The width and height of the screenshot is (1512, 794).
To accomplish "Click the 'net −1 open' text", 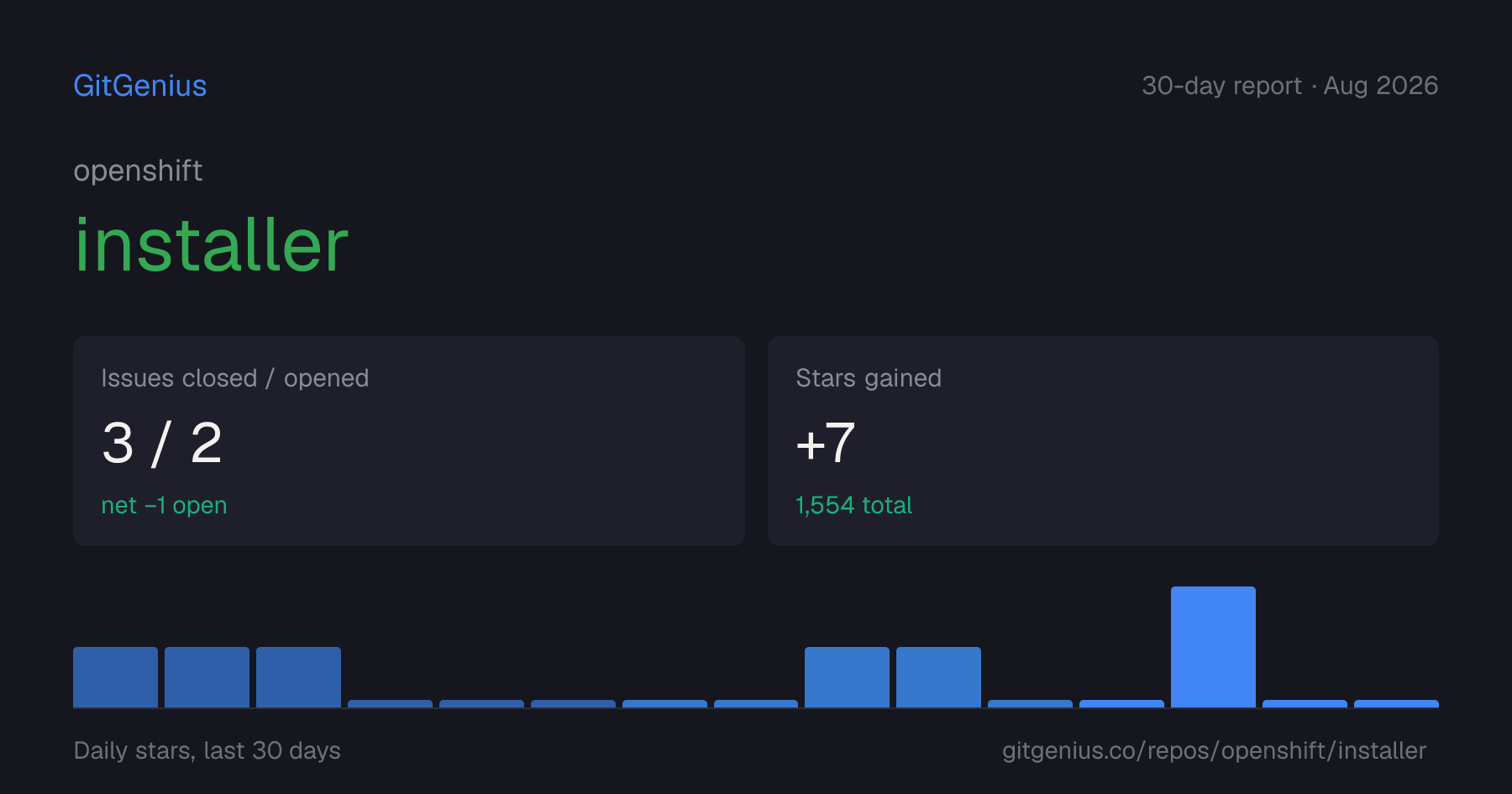I will 164,505.
